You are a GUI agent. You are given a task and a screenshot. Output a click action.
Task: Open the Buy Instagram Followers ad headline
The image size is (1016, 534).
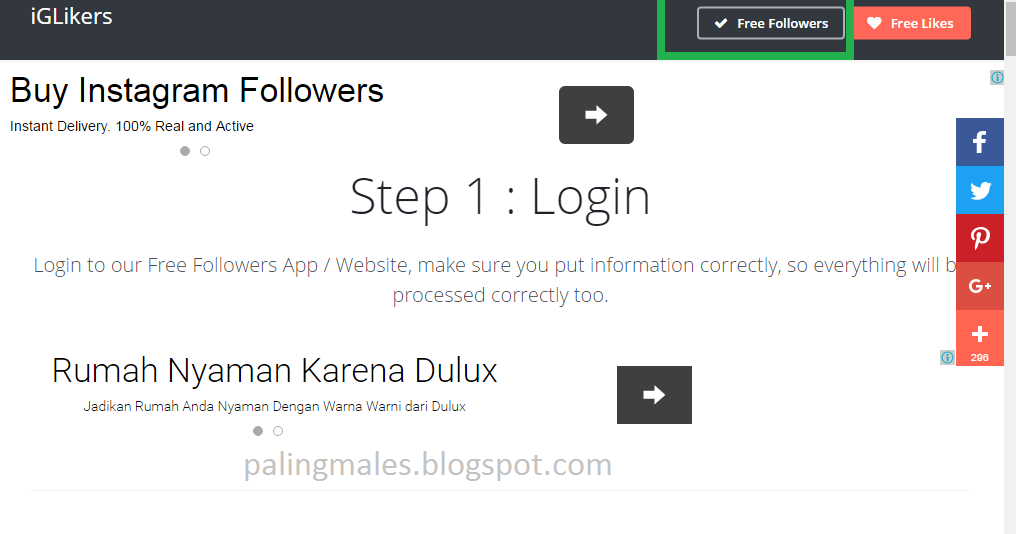pos(197,91)
